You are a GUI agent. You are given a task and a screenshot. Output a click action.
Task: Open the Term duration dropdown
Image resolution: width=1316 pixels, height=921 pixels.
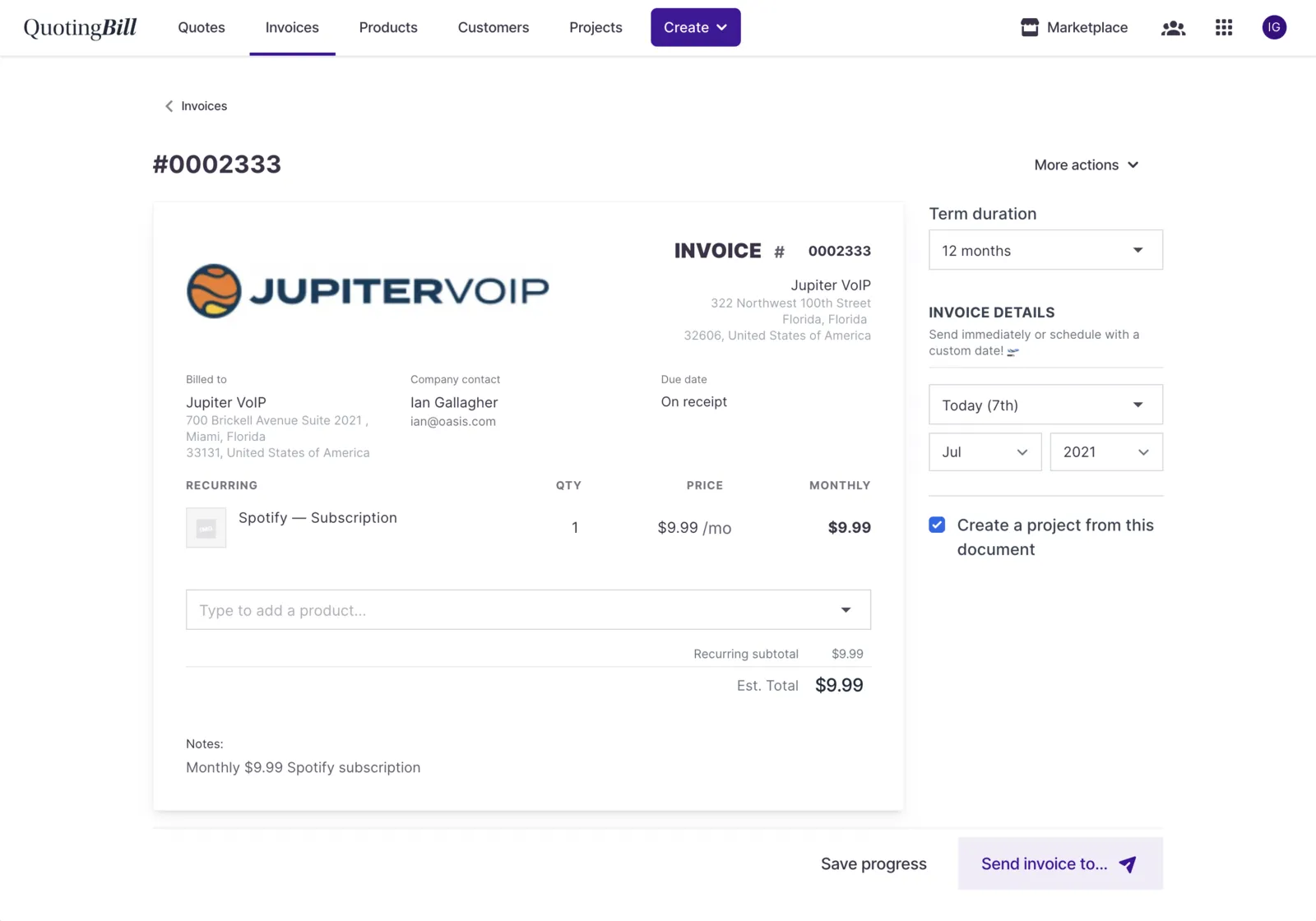click(1045, 250)
